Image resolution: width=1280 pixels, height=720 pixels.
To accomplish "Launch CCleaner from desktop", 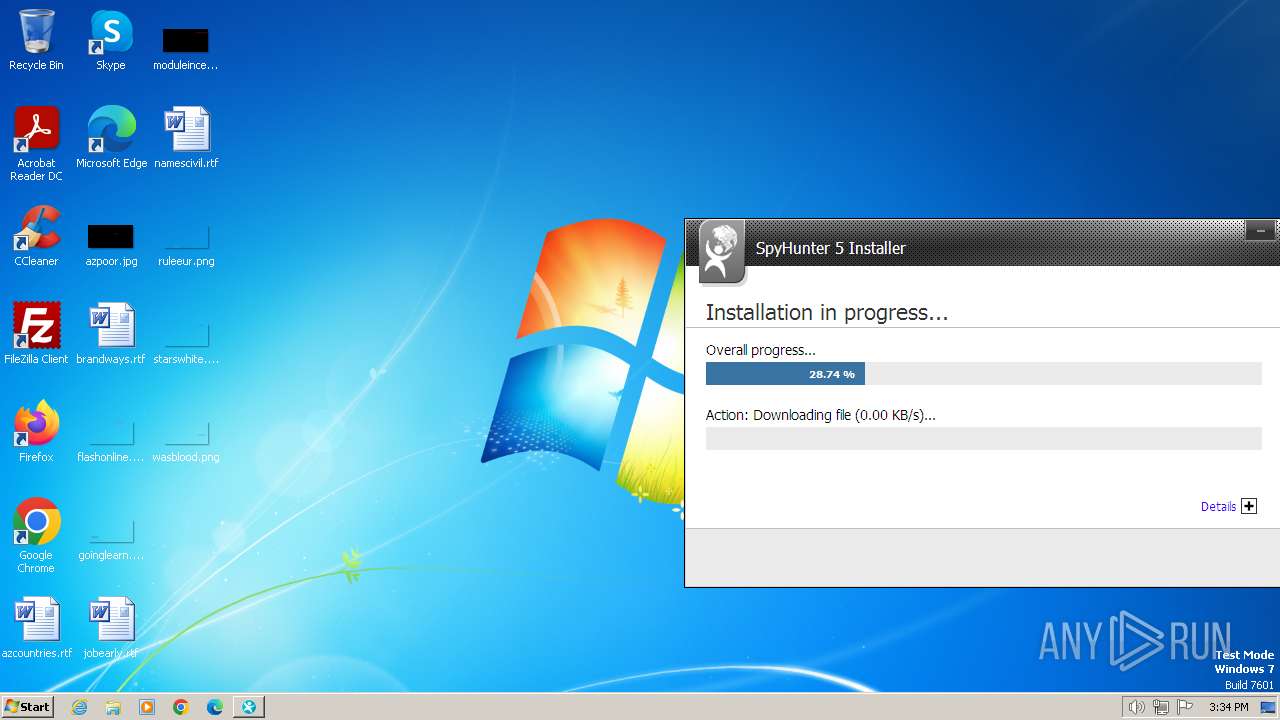I will (x=36, y=236).
